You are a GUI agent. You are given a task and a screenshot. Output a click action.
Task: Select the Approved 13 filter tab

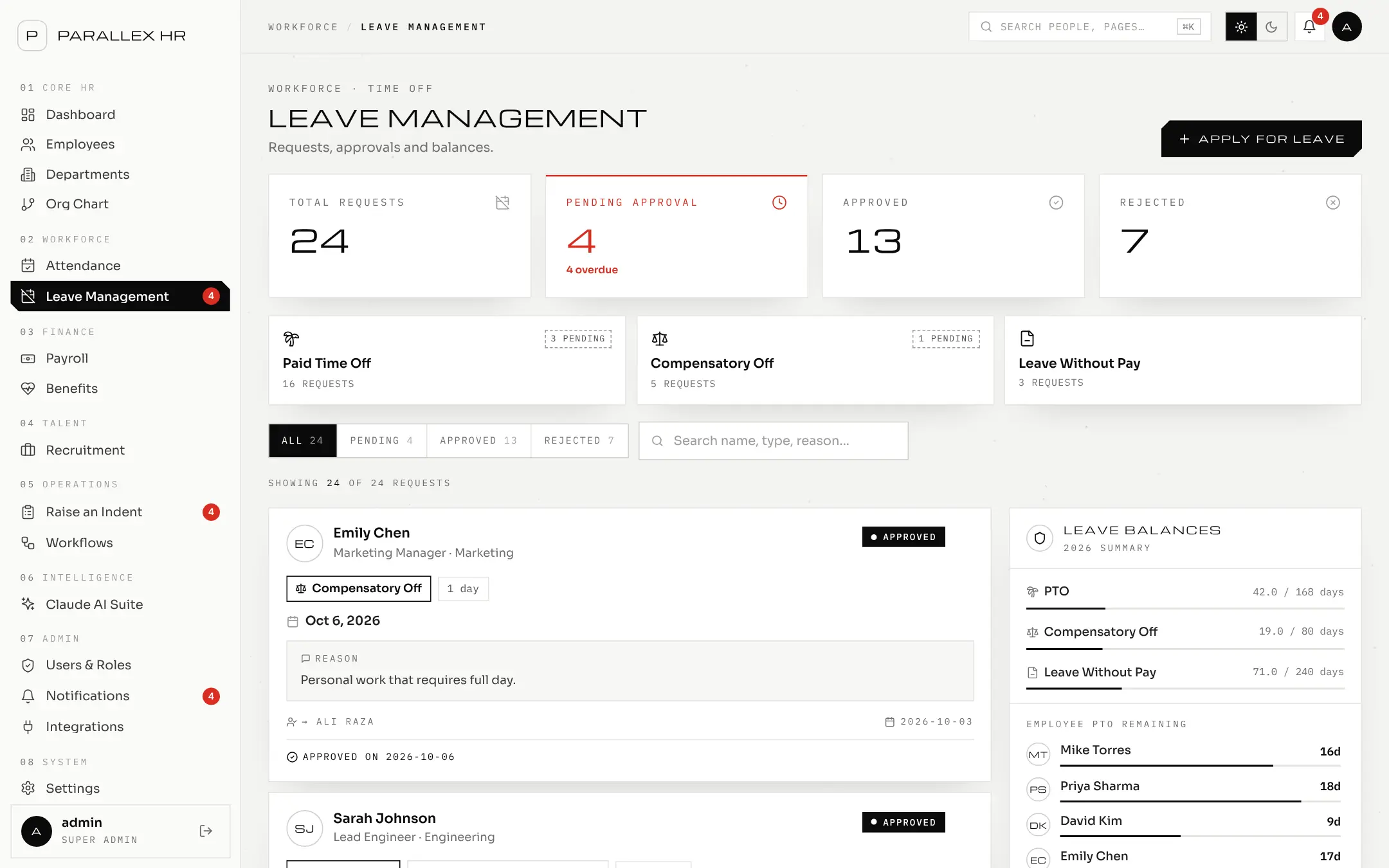(x=478, y=440)
